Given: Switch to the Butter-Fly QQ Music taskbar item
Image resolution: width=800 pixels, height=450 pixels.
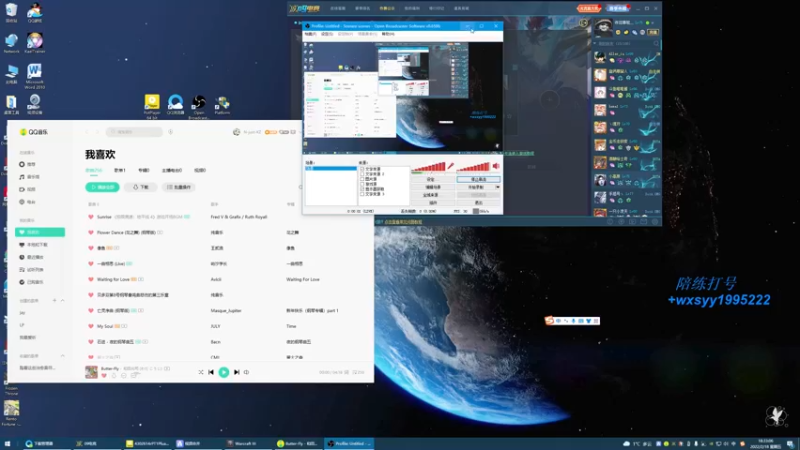Looking at the screenshot, I should coord(297,444).
